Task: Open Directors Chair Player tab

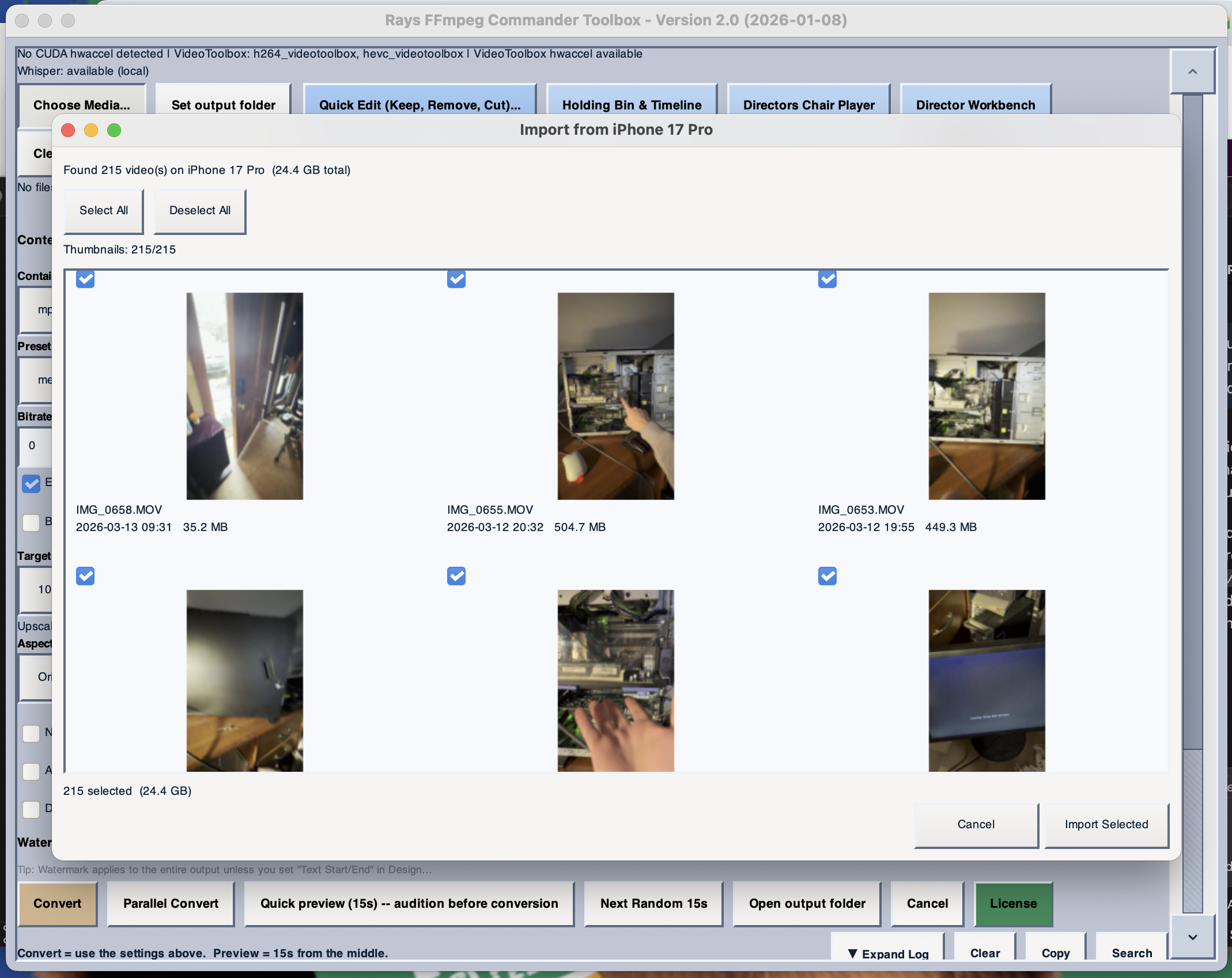Action: point(808,105)
